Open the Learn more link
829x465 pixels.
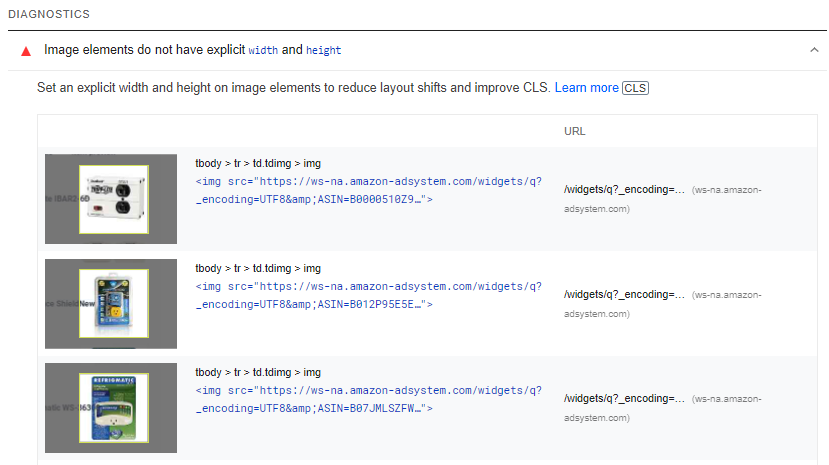586,88
